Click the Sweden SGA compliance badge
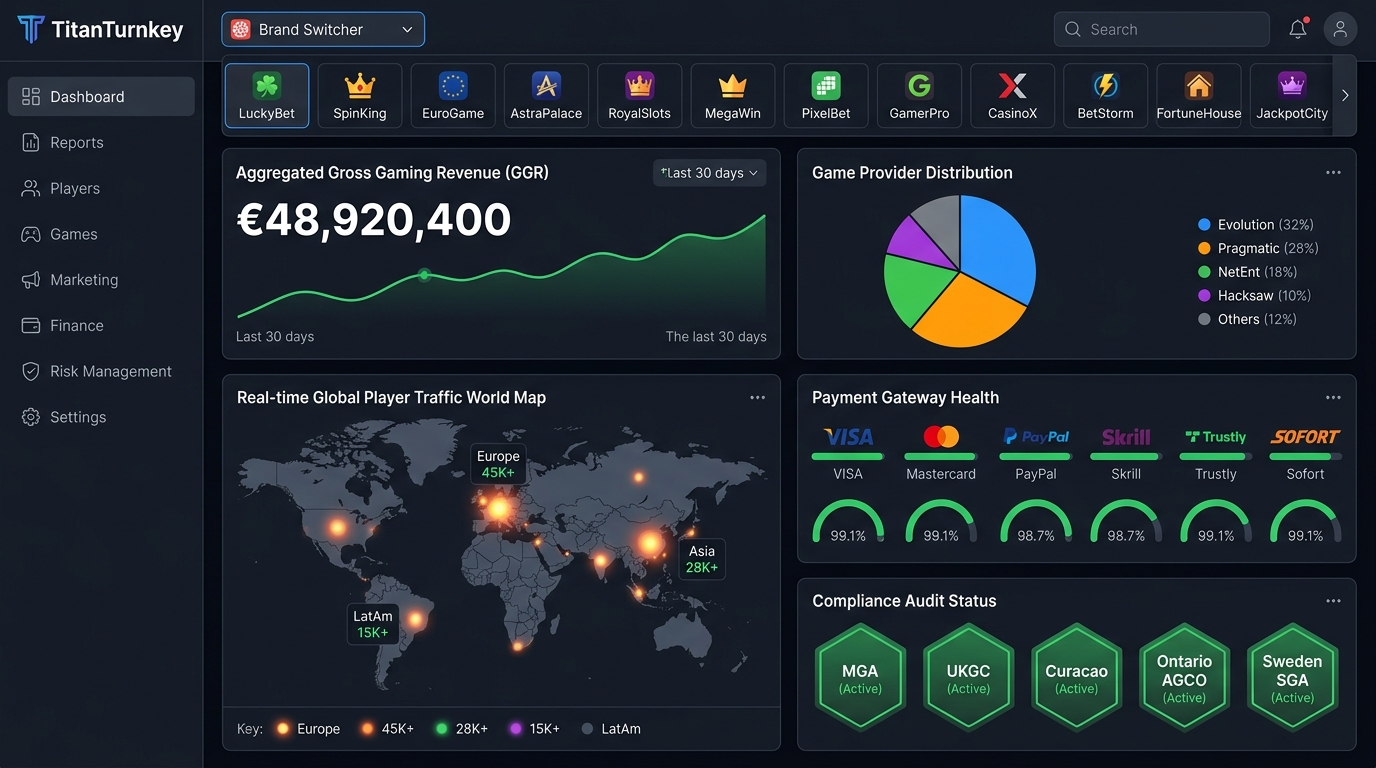 [1292, 679]
